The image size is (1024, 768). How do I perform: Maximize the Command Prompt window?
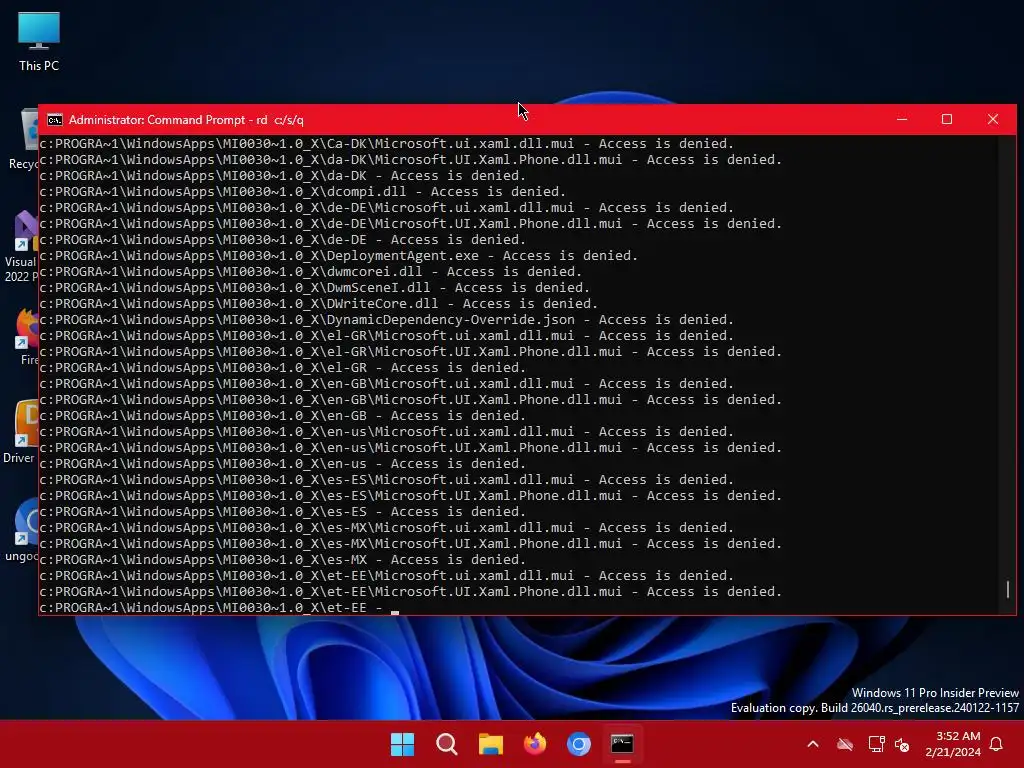[x=947, y=120]
